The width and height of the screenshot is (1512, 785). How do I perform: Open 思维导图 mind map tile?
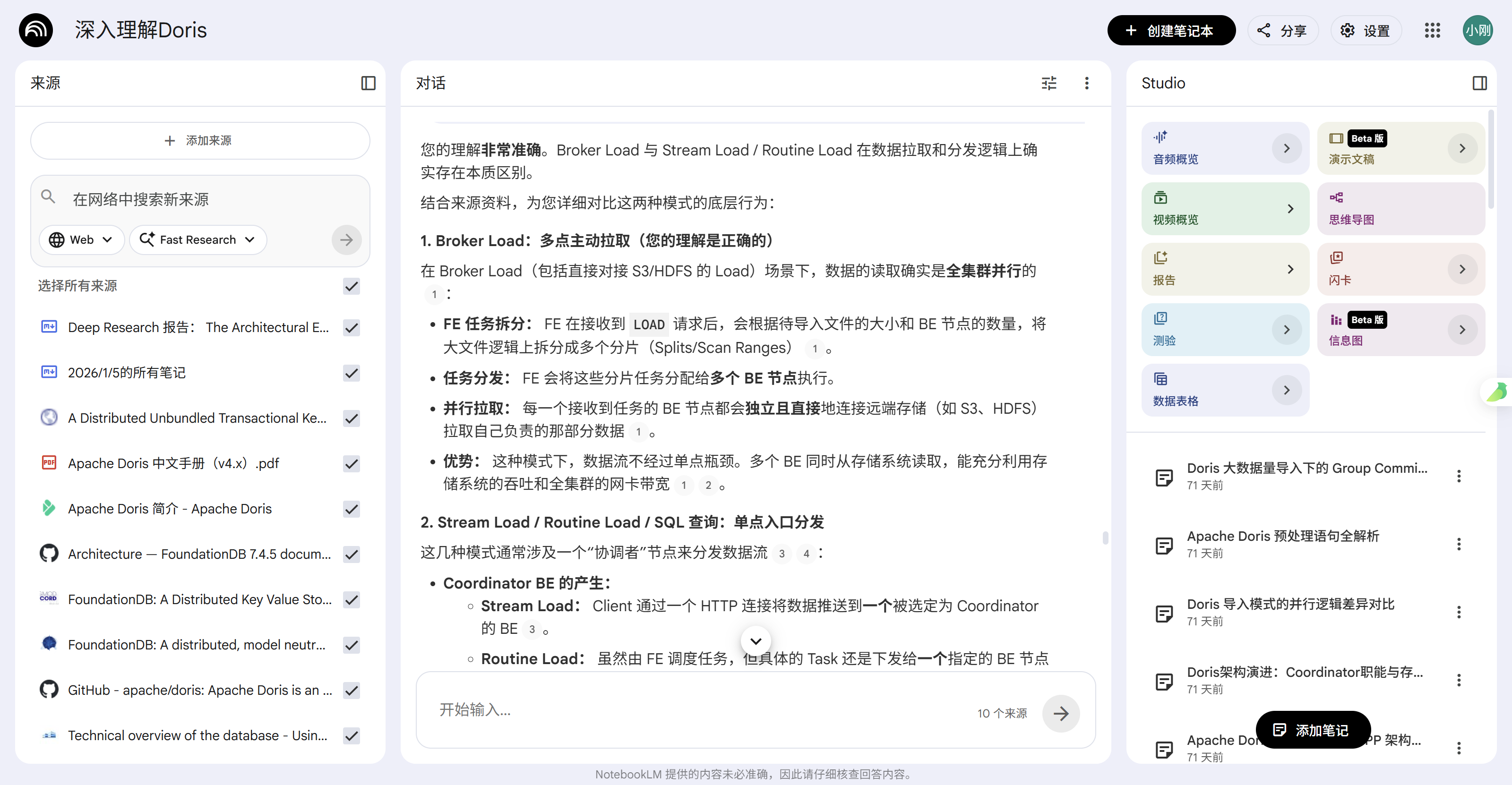(x=1400, y=209)
